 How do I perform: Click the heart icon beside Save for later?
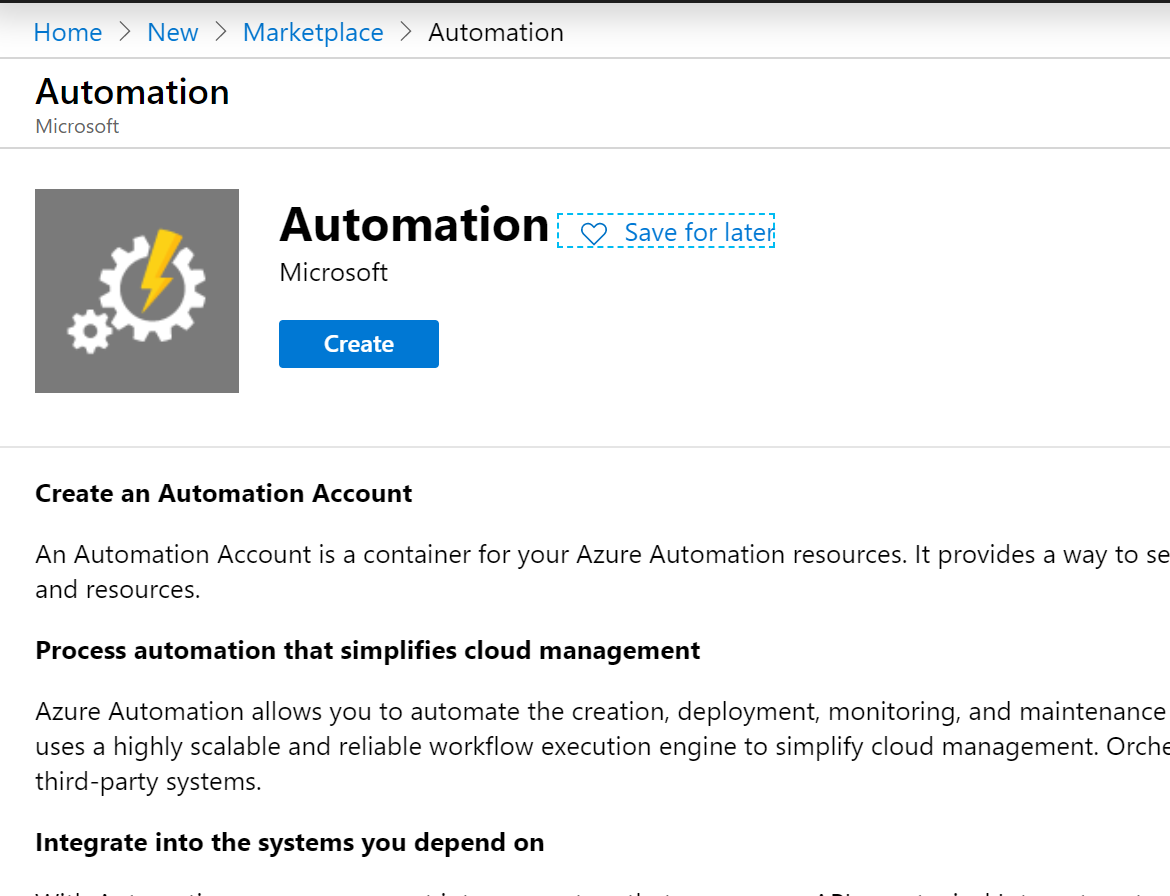pos(594,234)
